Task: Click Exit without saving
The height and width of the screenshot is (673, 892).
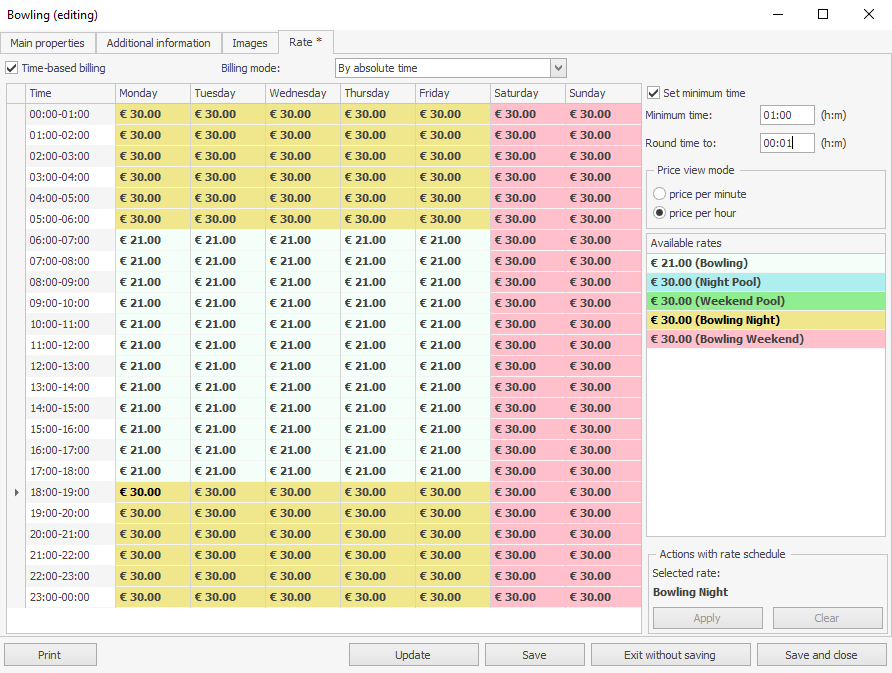Action: tap(669, 655)
